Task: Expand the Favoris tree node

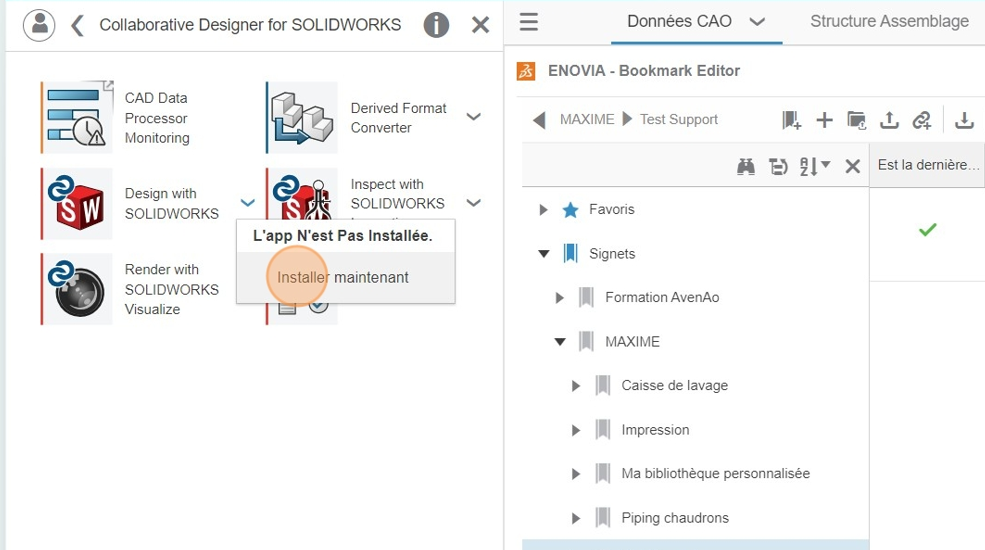Action: click(543, 210)
